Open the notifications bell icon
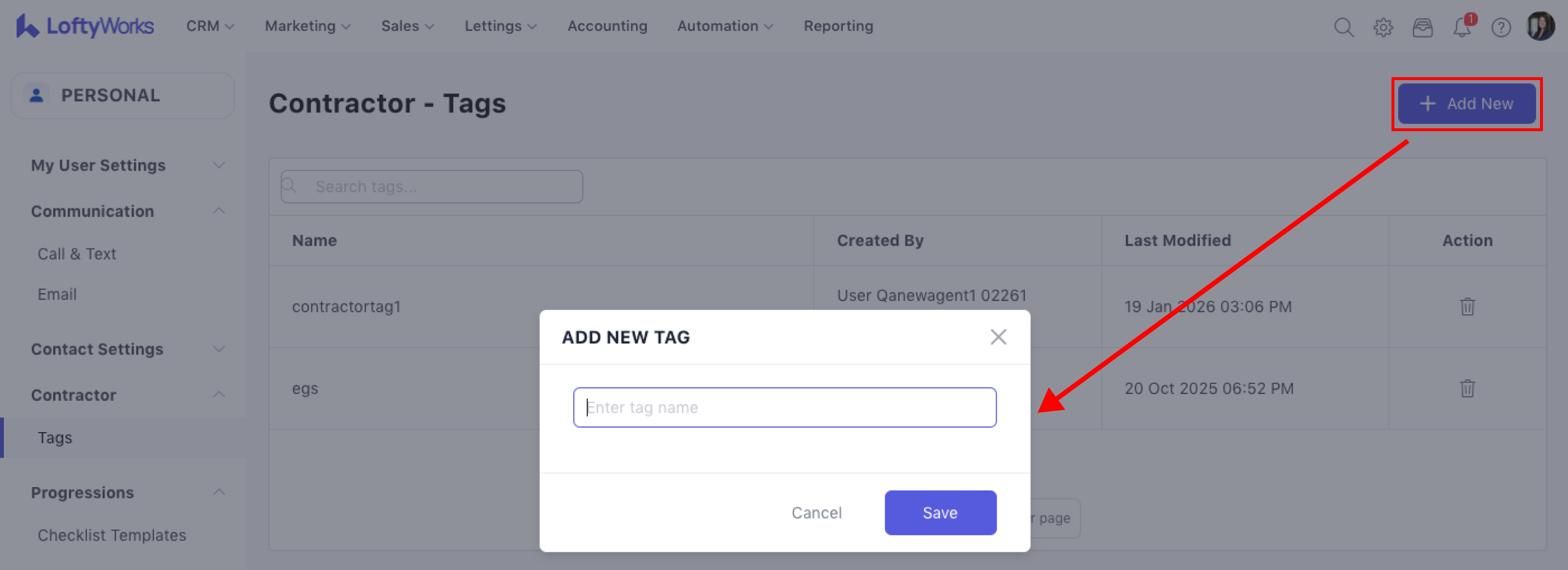The height and width of the screenshot is (570, 1568). tap(1462, 27)
